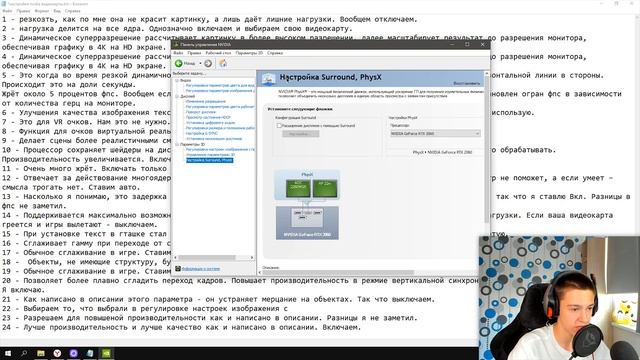Open the Notepad Формат menu

[42, 11]
